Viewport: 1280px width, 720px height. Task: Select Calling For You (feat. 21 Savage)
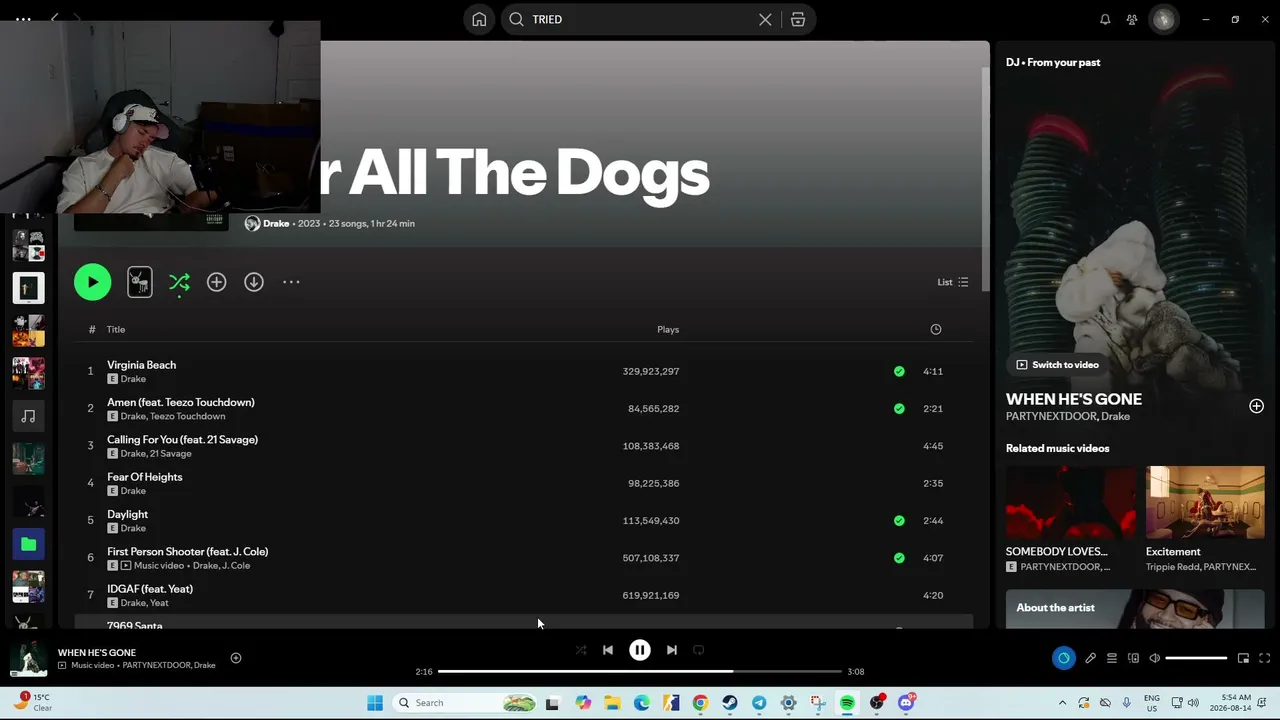click(x=524, y=446)
